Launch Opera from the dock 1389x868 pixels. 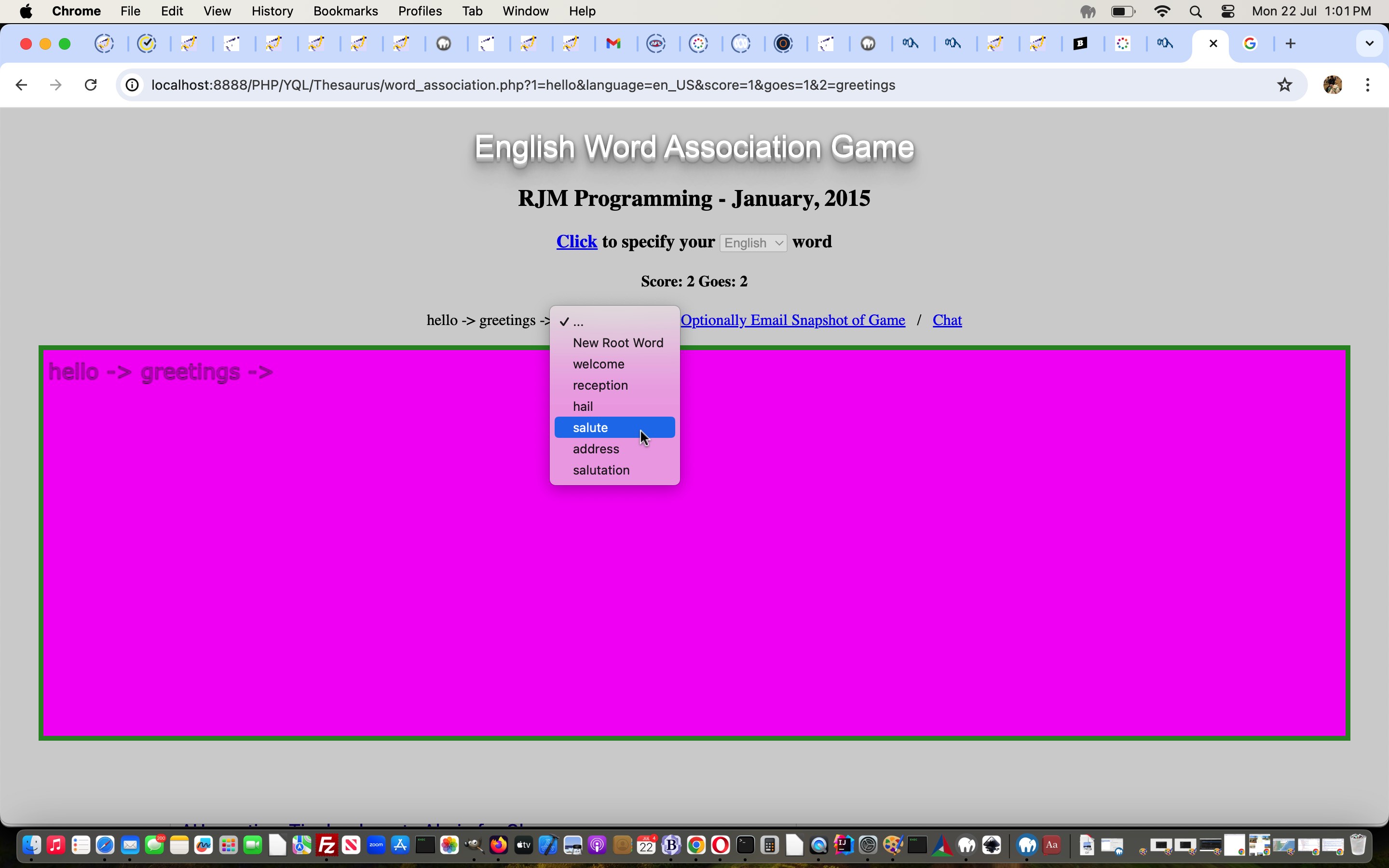tap(721, 845)
